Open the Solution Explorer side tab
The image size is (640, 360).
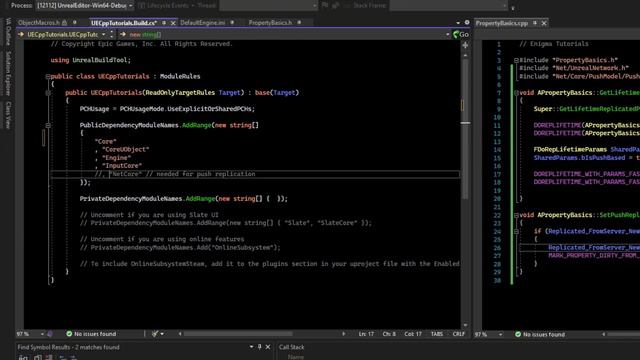tap(8, 73)
